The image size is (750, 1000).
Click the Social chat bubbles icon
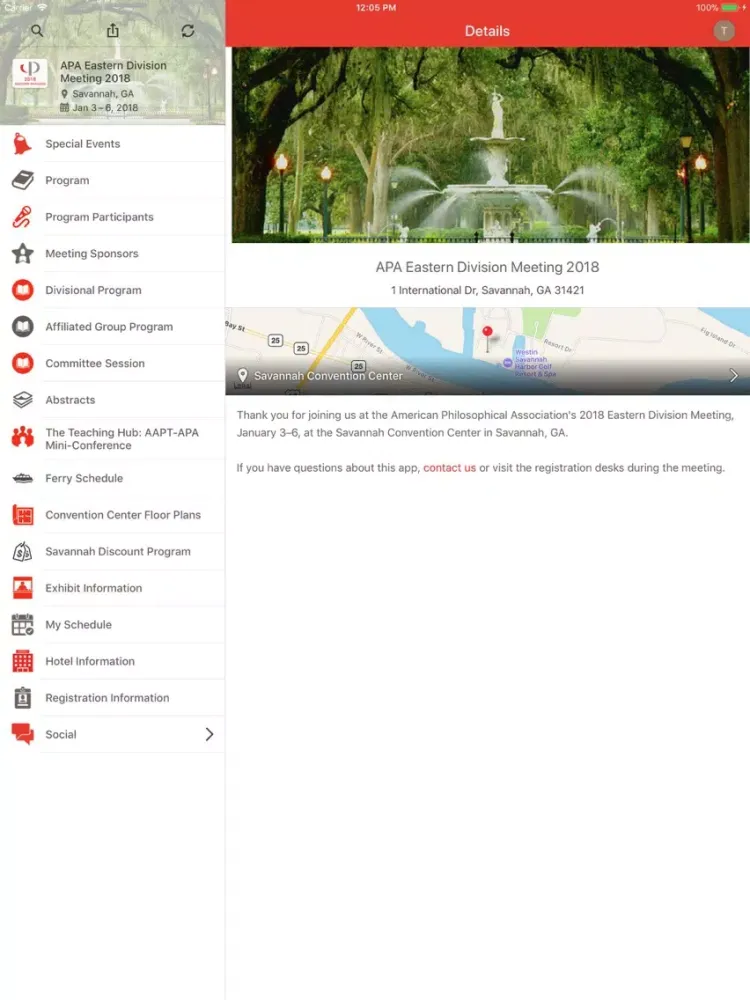click(x=22, y=735)
